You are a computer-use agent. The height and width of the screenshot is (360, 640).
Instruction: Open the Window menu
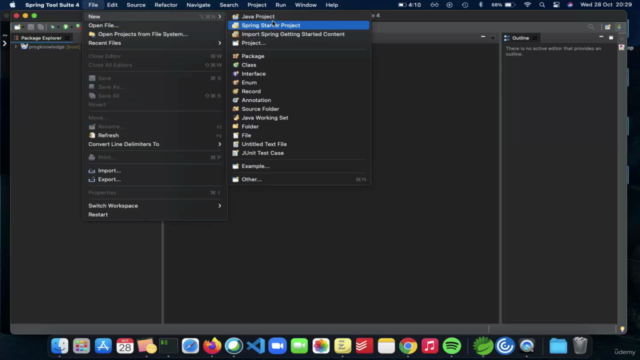[306, 5]
